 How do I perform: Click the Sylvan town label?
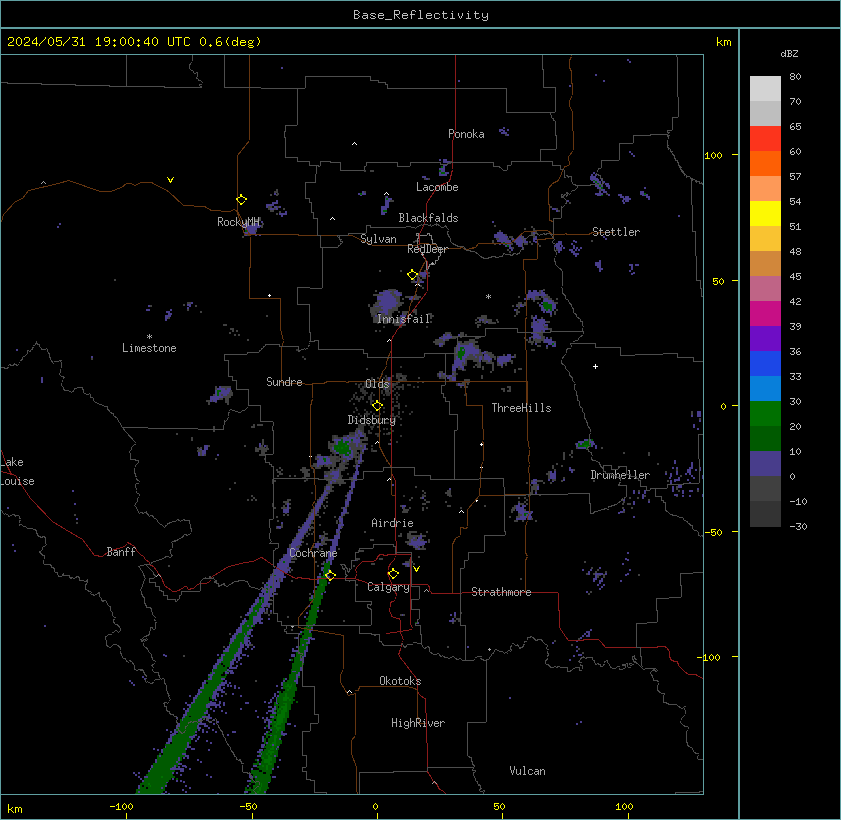(378, 239)
